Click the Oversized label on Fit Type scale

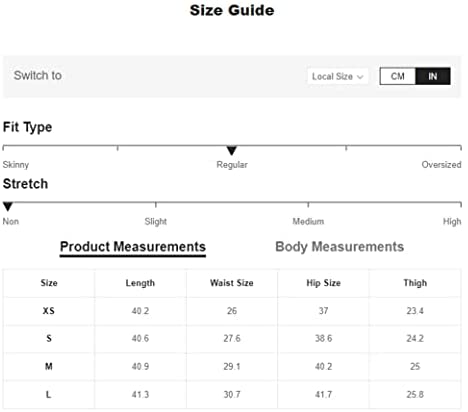[x=441, y=165]
